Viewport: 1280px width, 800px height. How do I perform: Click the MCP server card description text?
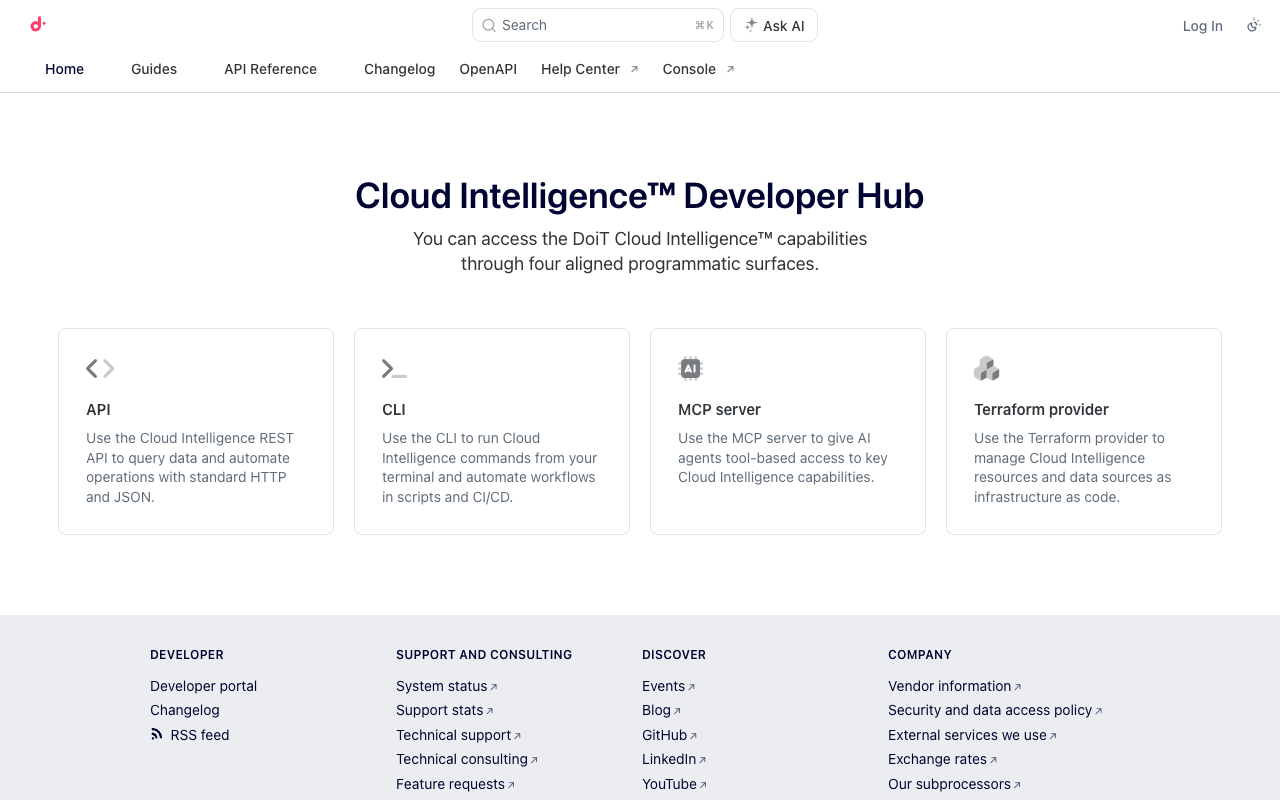[783, 457]
